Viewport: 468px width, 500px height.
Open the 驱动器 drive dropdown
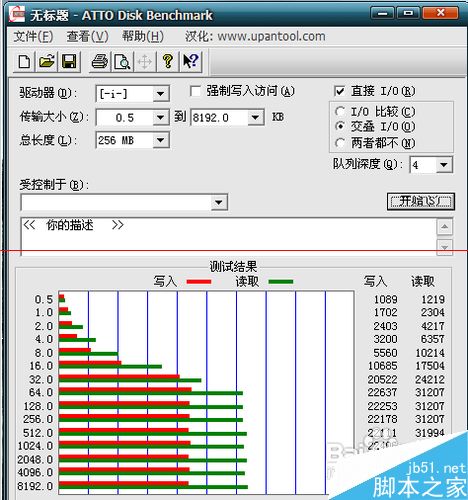point(161,94)
